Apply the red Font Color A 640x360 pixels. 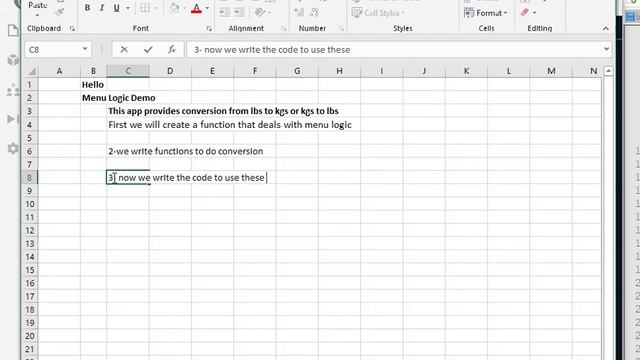point(196,9)
